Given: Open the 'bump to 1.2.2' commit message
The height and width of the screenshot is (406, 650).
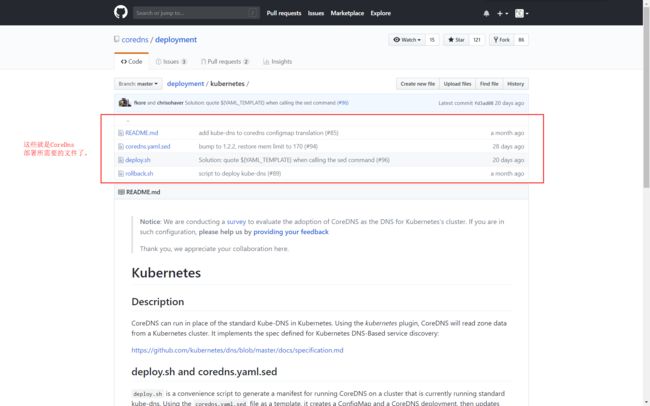Looking at the screenshot, I should pyautogui.click(x=258, y=146).
